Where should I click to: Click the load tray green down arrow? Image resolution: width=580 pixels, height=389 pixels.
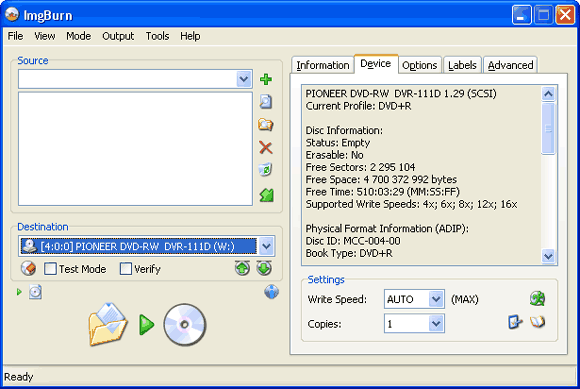(x=264, y=268)
